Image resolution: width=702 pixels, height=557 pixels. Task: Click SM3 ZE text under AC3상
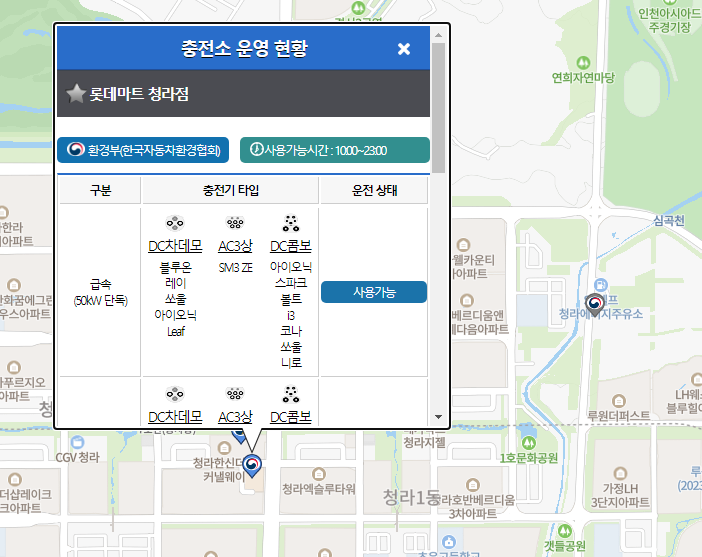point(235,268)
